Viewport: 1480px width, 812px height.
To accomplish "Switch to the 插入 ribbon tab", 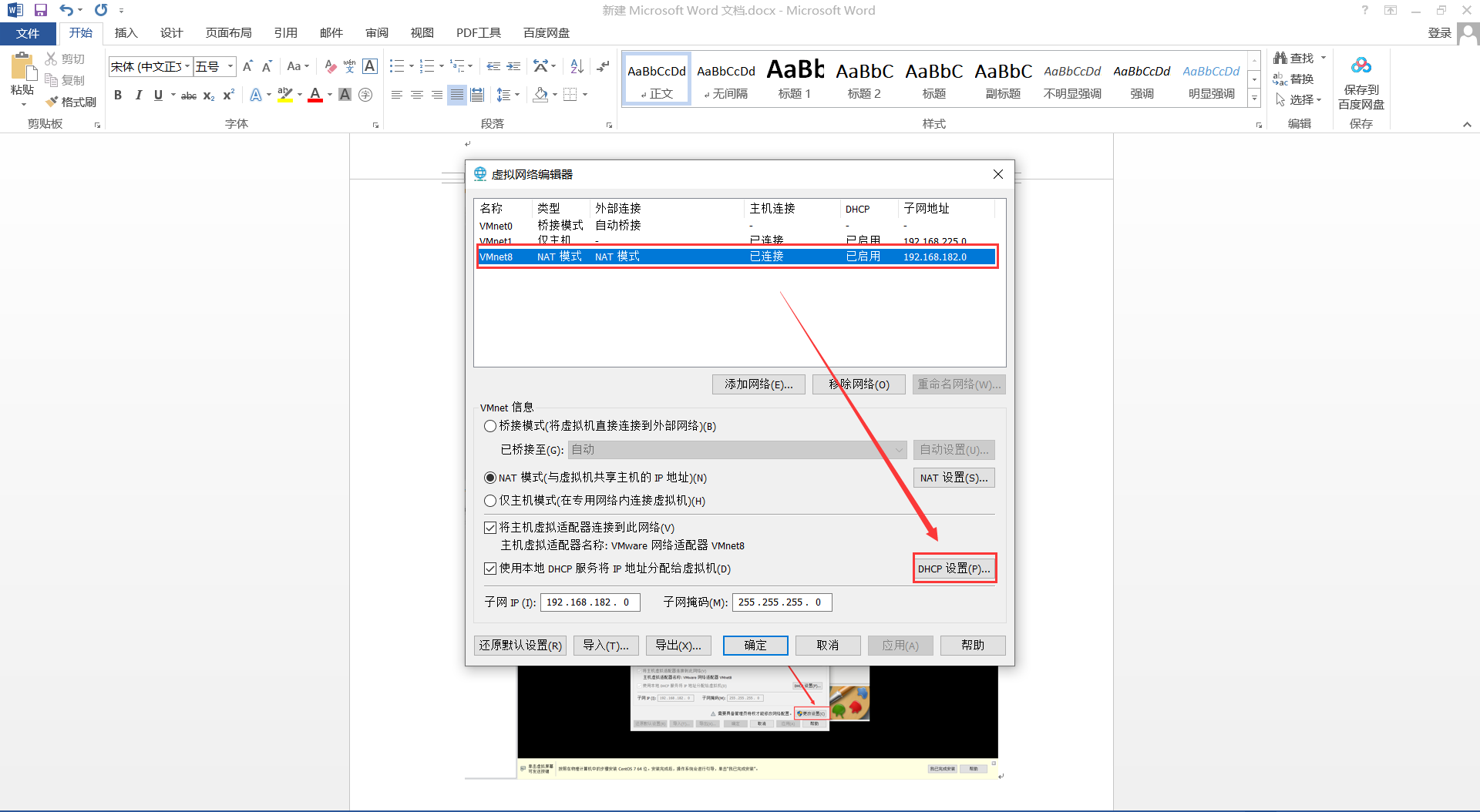I will [126, 32].
